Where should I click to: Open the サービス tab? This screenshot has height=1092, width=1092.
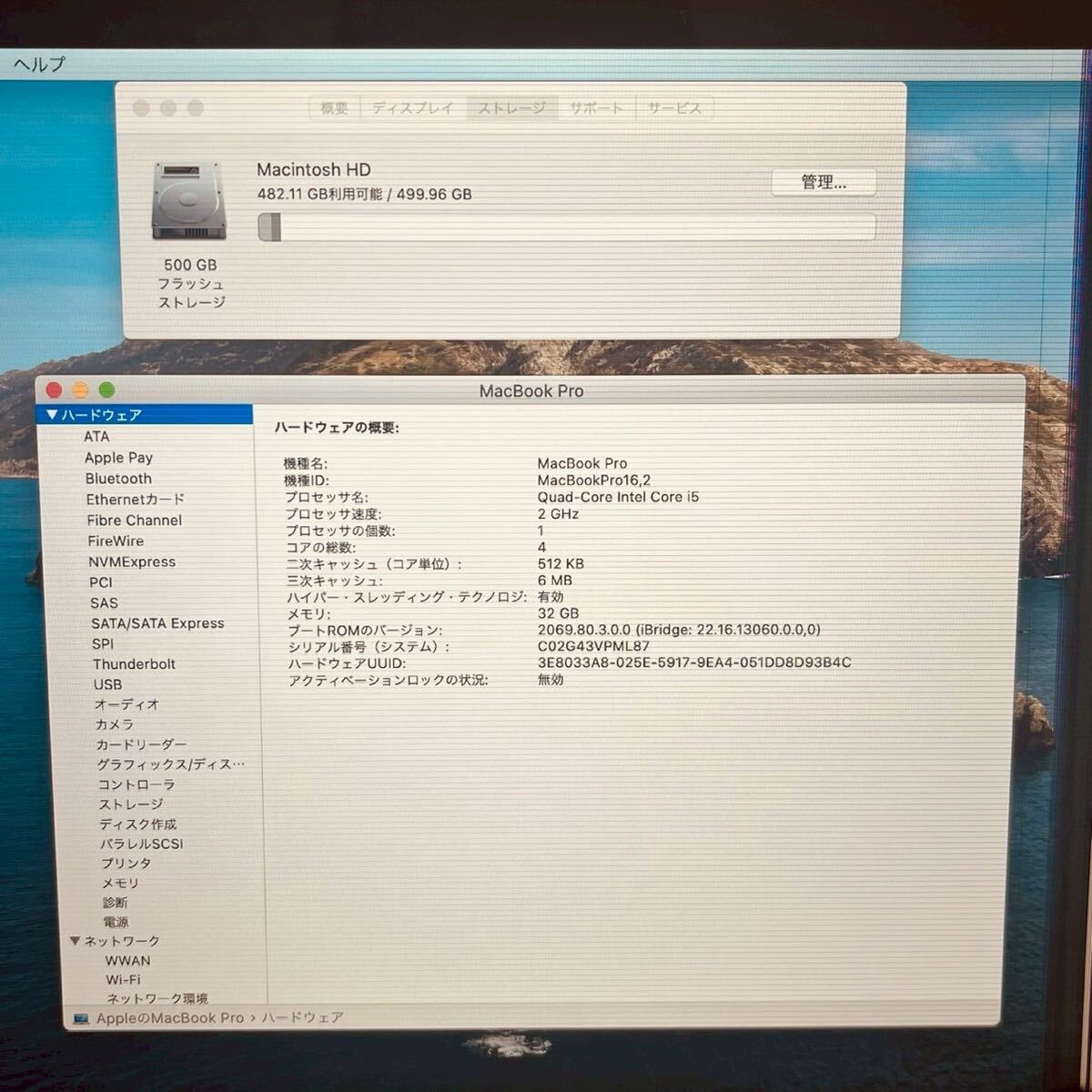[674, 108]
